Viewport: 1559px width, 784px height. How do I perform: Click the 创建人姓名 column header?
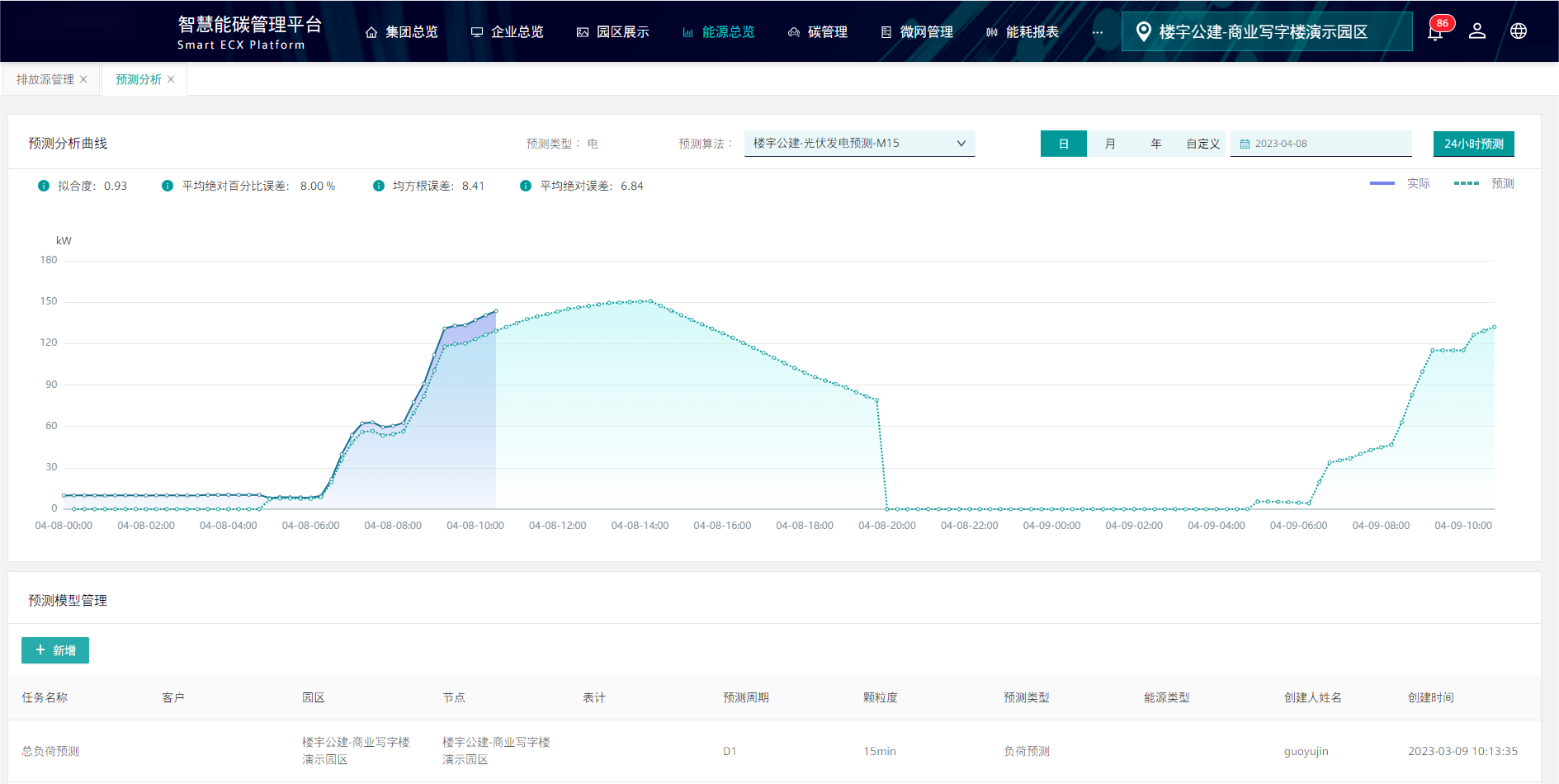click(x=1313, y=697)
